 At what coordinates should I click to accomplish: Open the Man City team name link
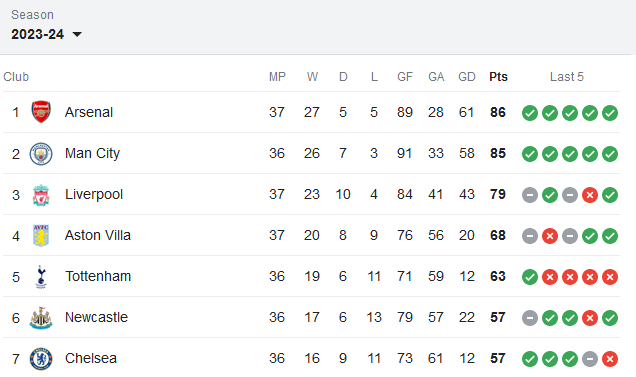pos(92,153)
